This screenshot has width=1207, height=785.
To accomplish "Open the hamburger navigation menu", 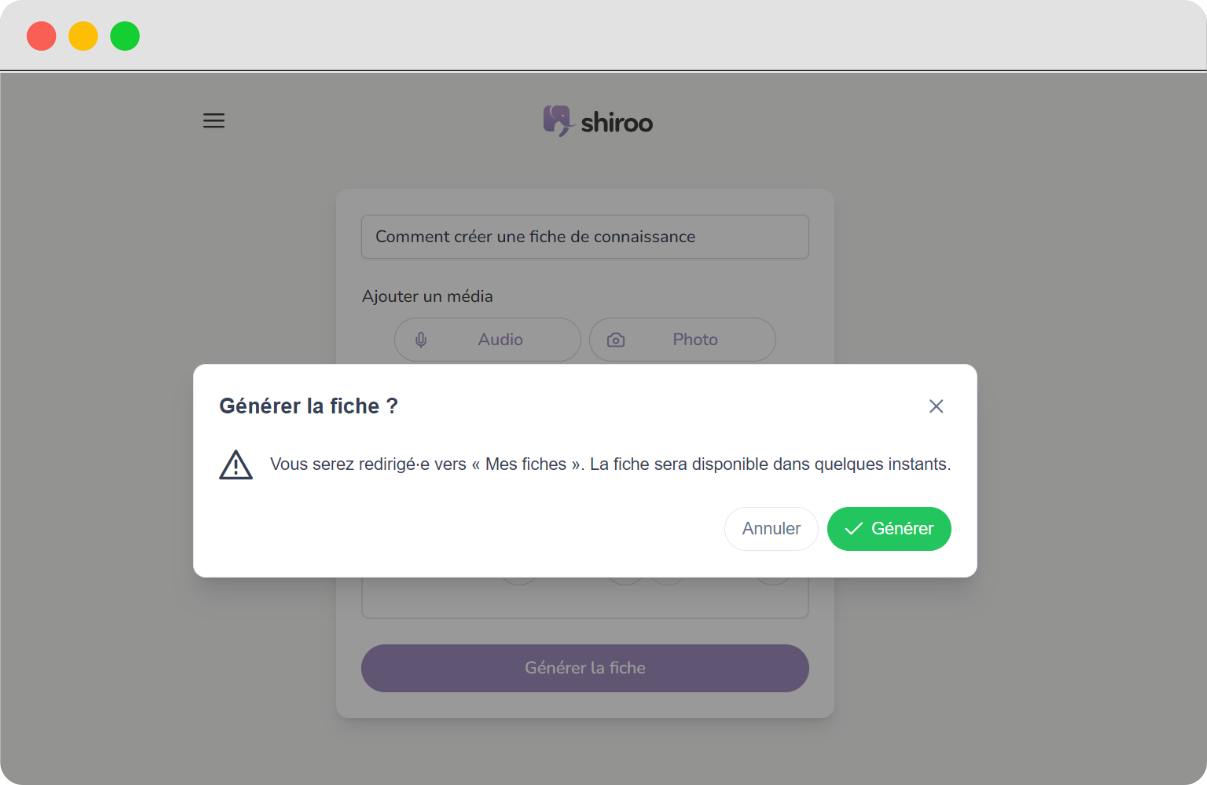I will tap(214, 121).
